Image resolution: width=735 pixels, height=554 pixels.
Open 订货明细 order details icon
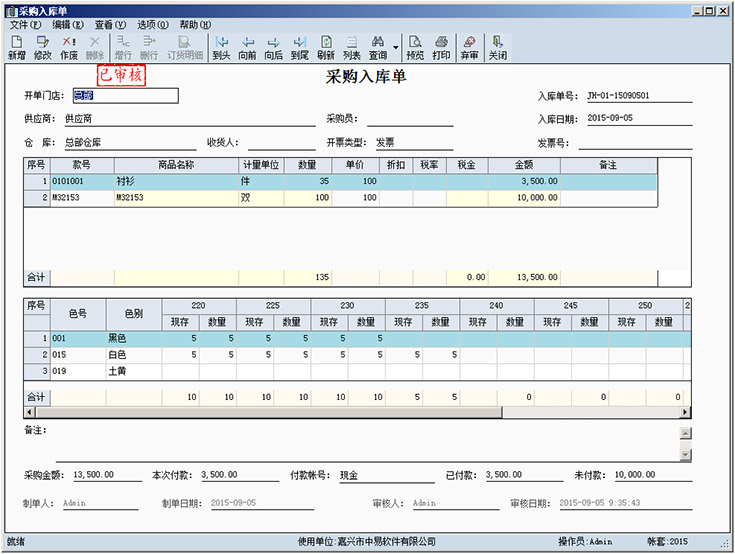tap(185, 48)
